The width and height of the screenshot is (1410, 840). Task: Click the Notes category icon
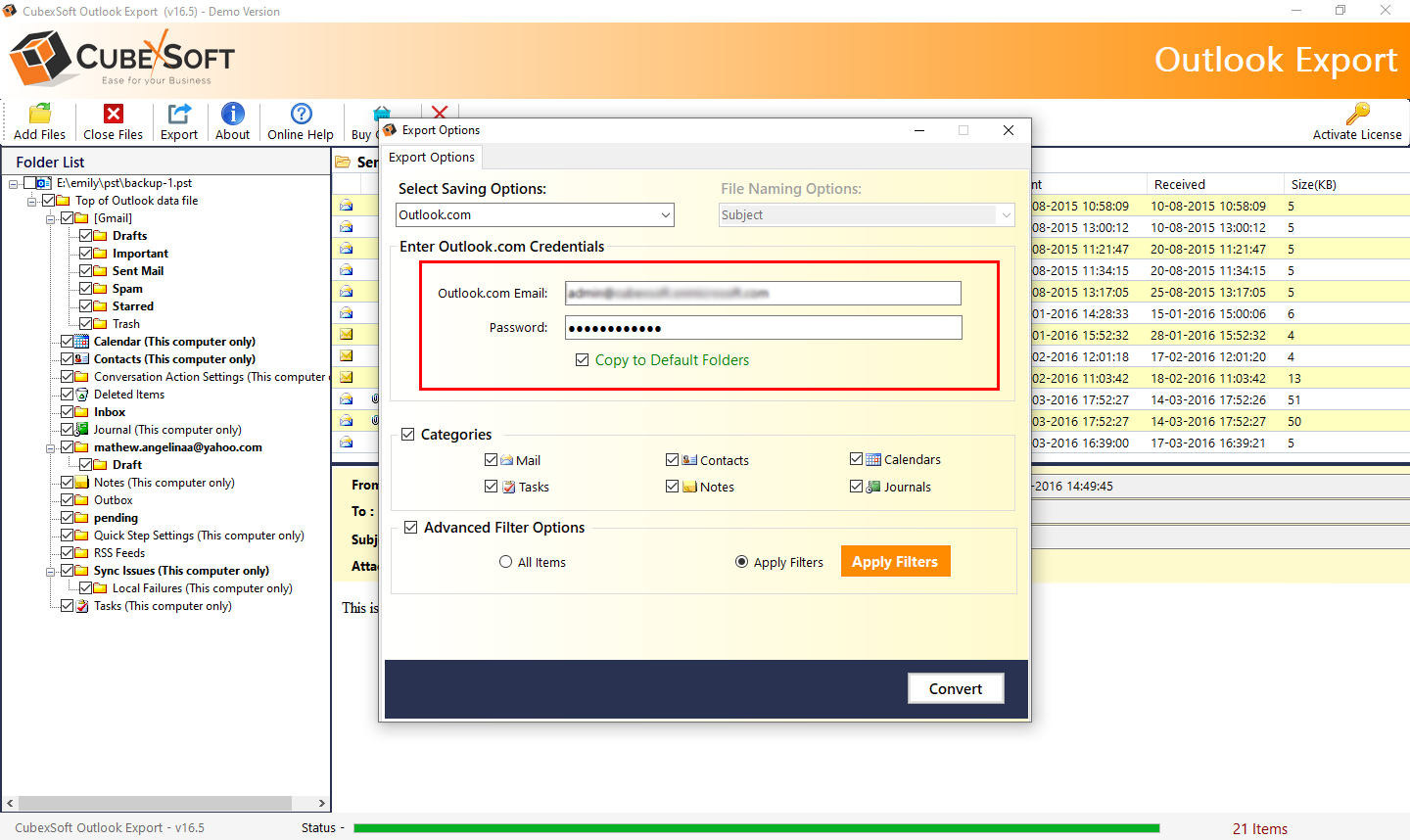coord(689,487)
